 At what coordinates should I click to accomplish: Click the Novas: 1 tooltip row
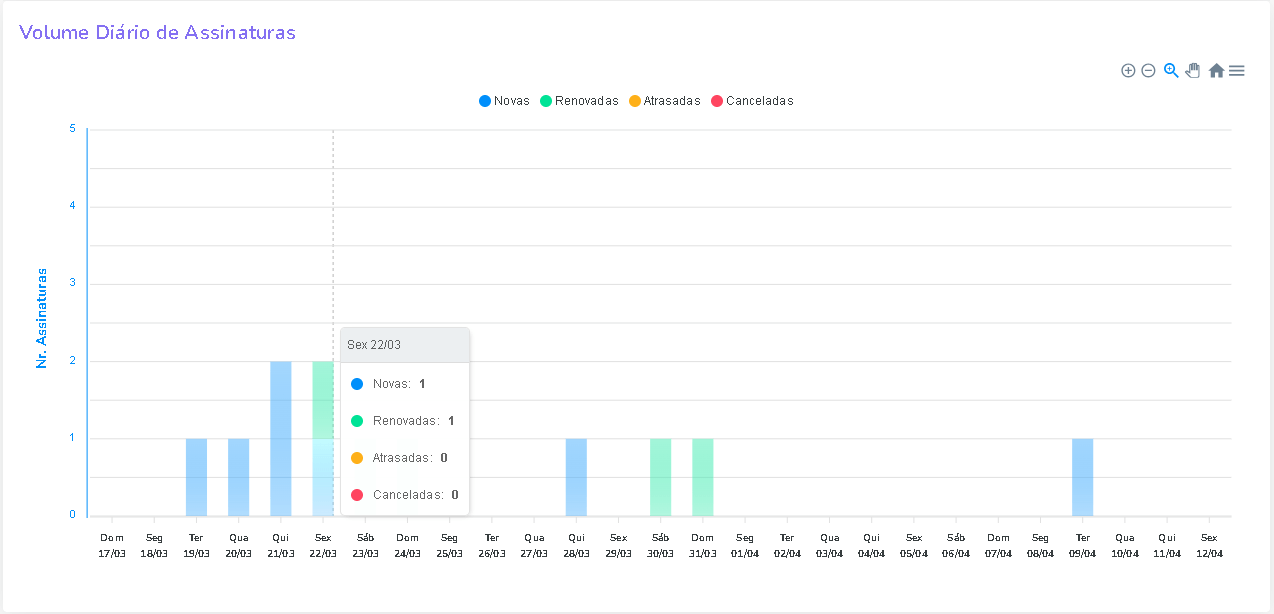[405, 384]
